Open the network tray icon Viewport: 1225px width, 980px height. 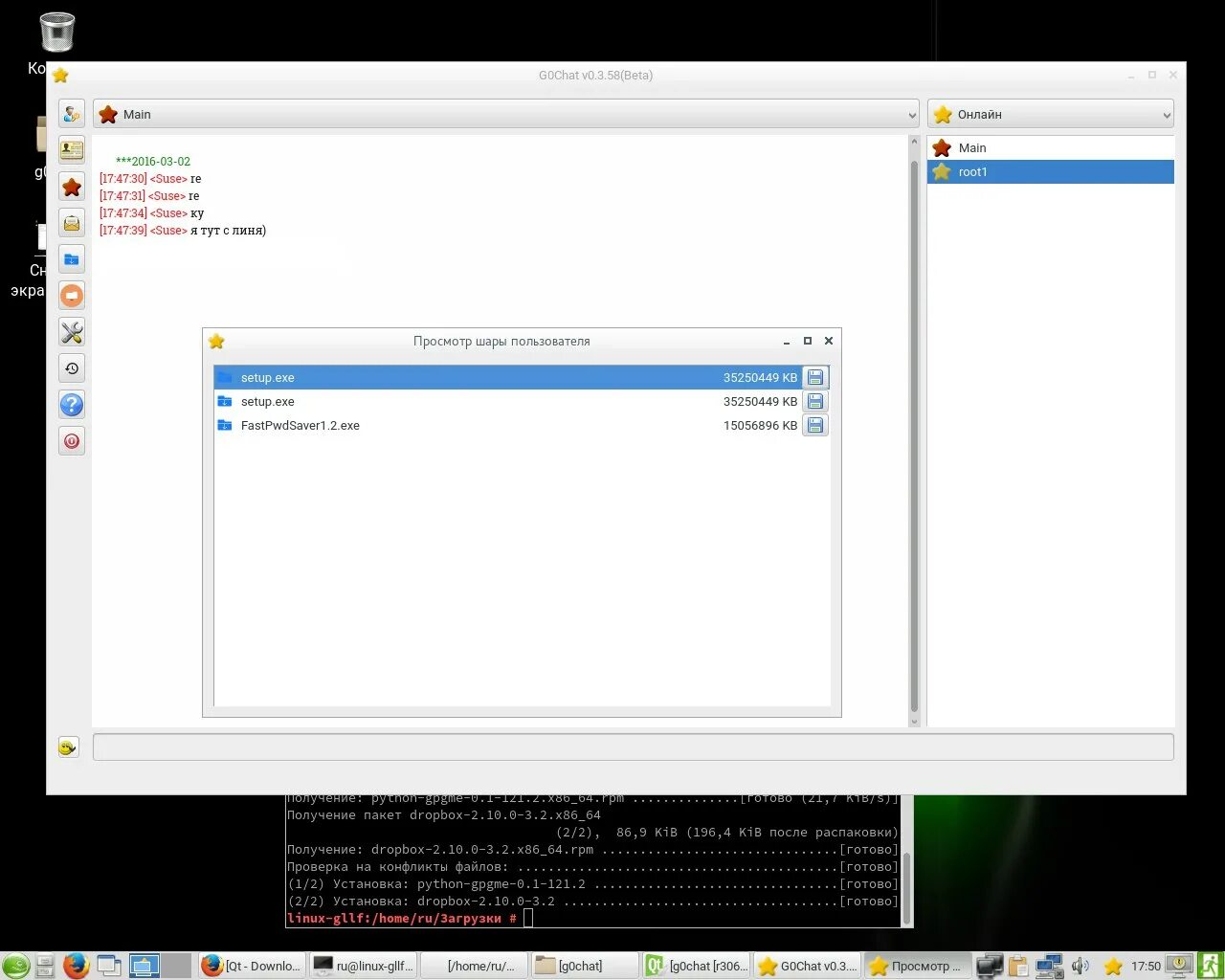1050,966
